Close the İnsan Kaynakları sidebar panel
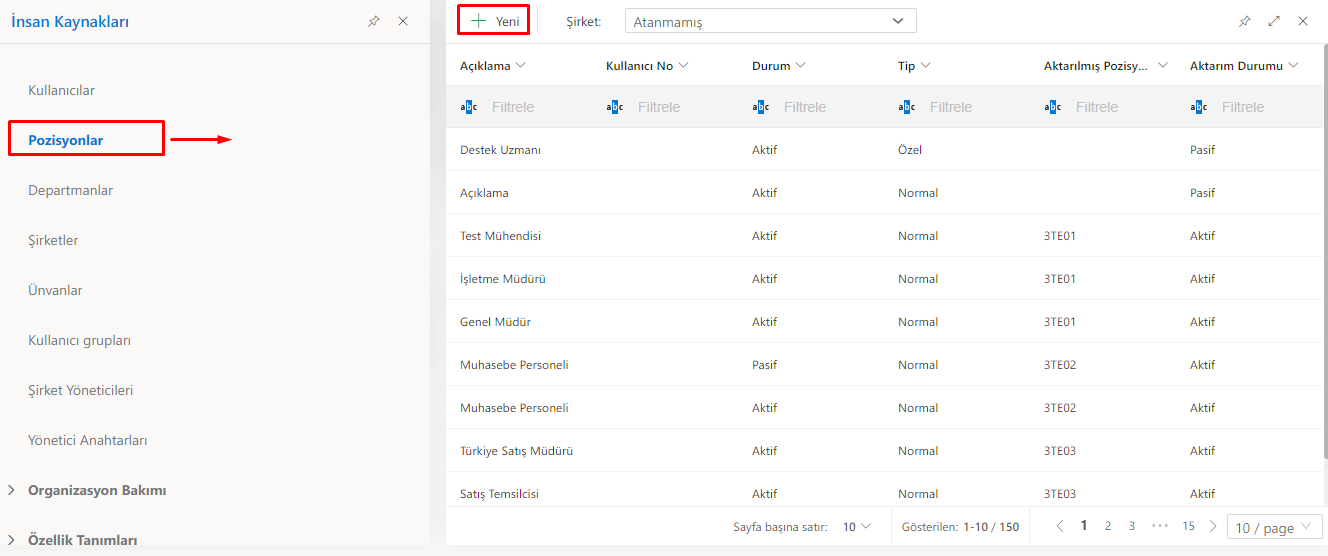This screenshot has height=556, width=1328. (403, 21)
